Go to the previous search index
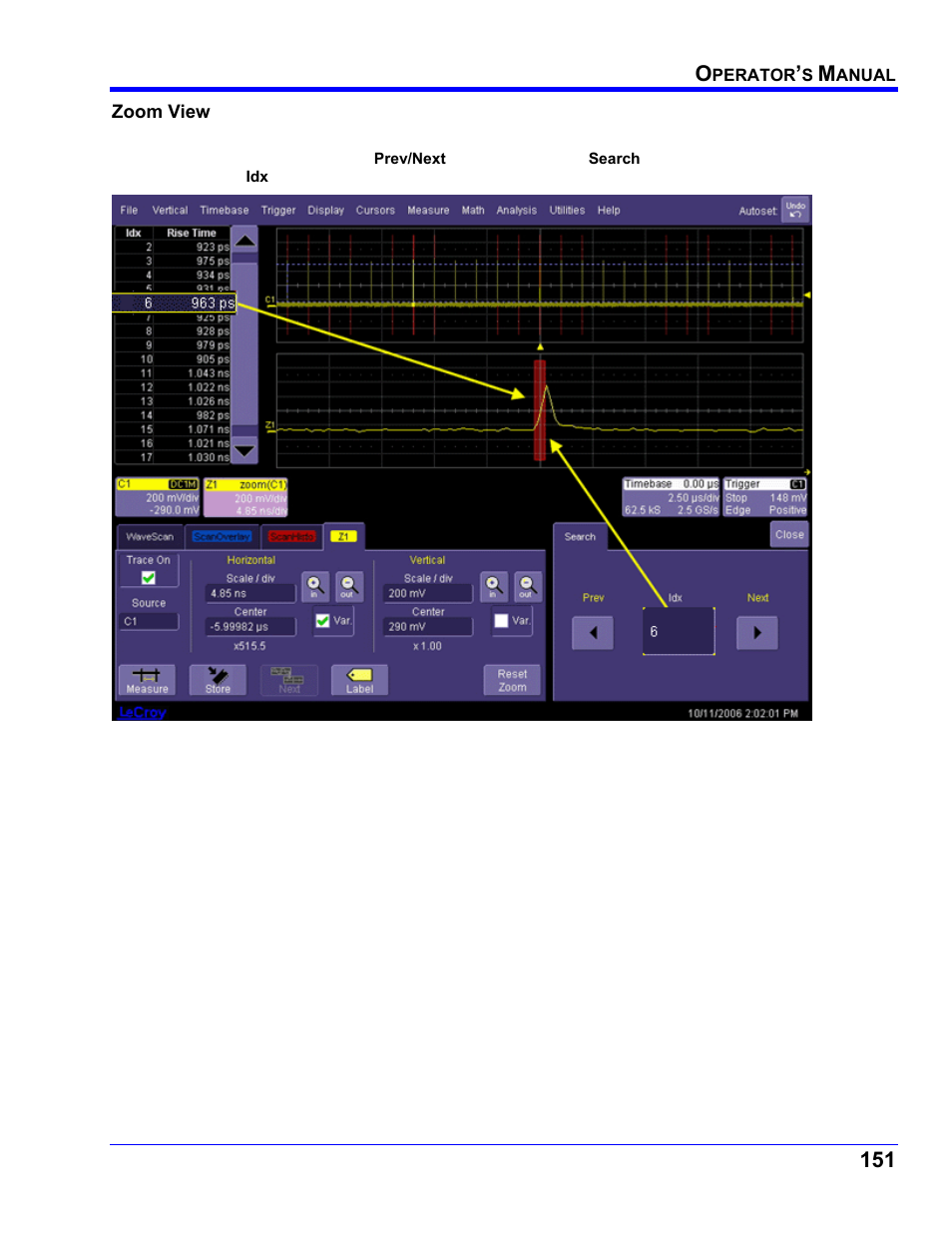This screenshot has width=952, height=1233. pos(594,632)
